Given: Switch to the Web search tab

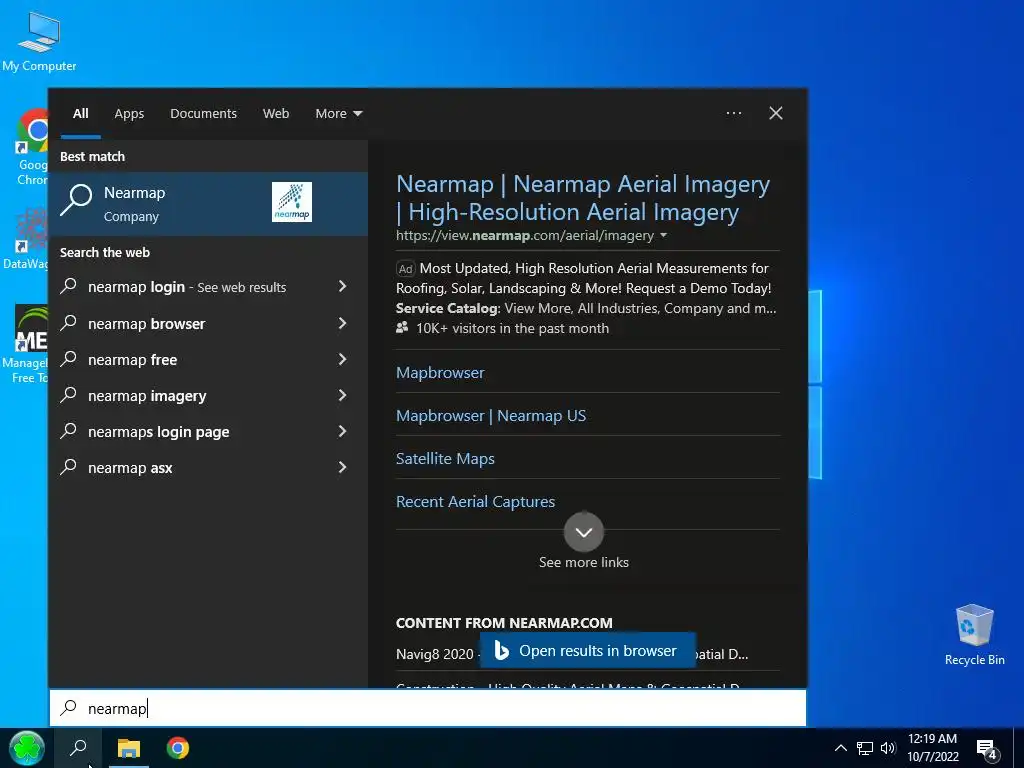Looking at the screenshot, I should tap(276, 114).
